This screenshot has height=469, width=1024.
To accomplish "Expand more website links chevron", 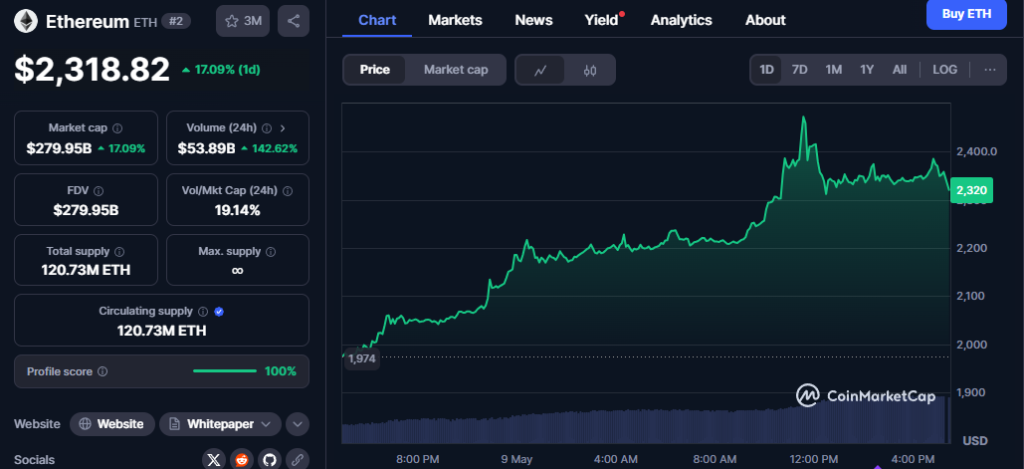I will tap(297, 425).
